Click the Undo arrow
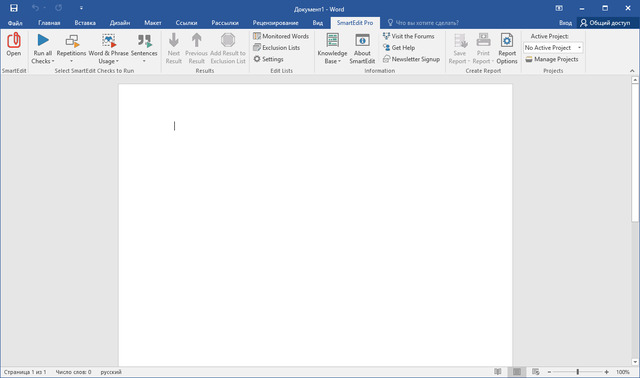The width and height of the screenshot is (640, 378). coord(36,8)
